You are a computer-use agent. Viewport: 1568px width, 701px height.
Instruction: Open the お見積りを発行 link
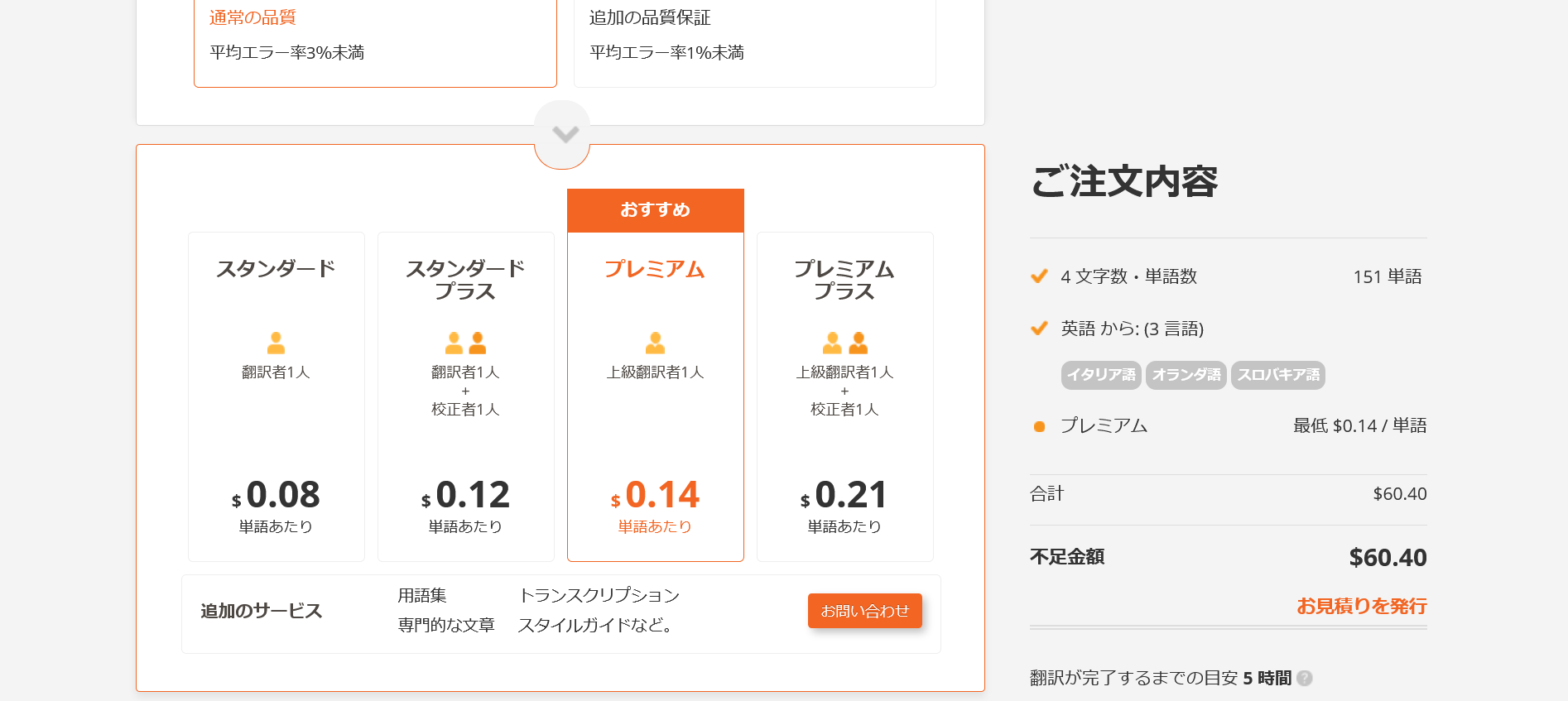click(x=1362, y=606)
